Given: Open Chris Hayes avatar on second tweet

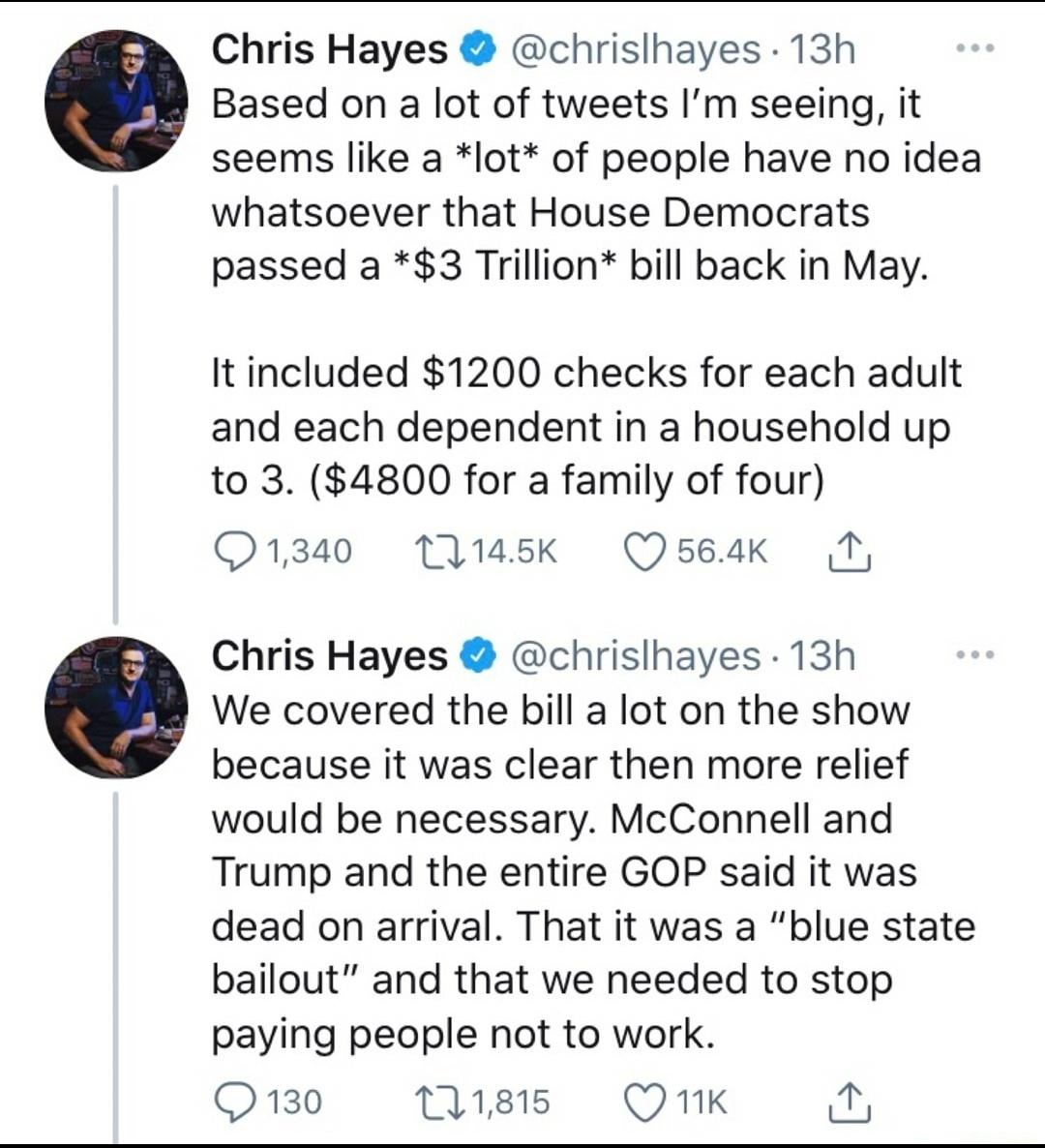Looking at the screenshot, I should 116,708.
